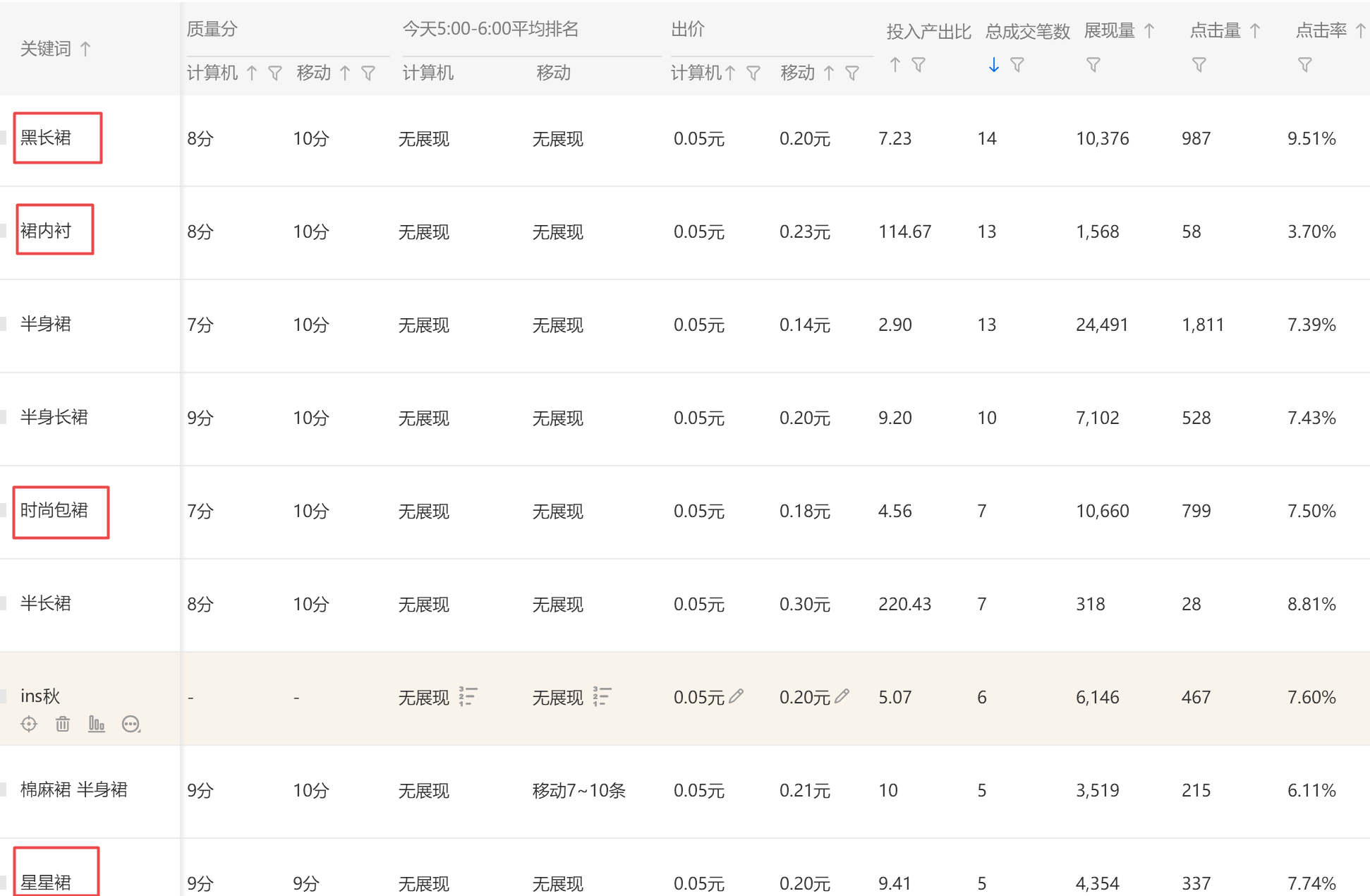Click 114.67 投入产出比 value for 裙内衬

coord(905,231)
